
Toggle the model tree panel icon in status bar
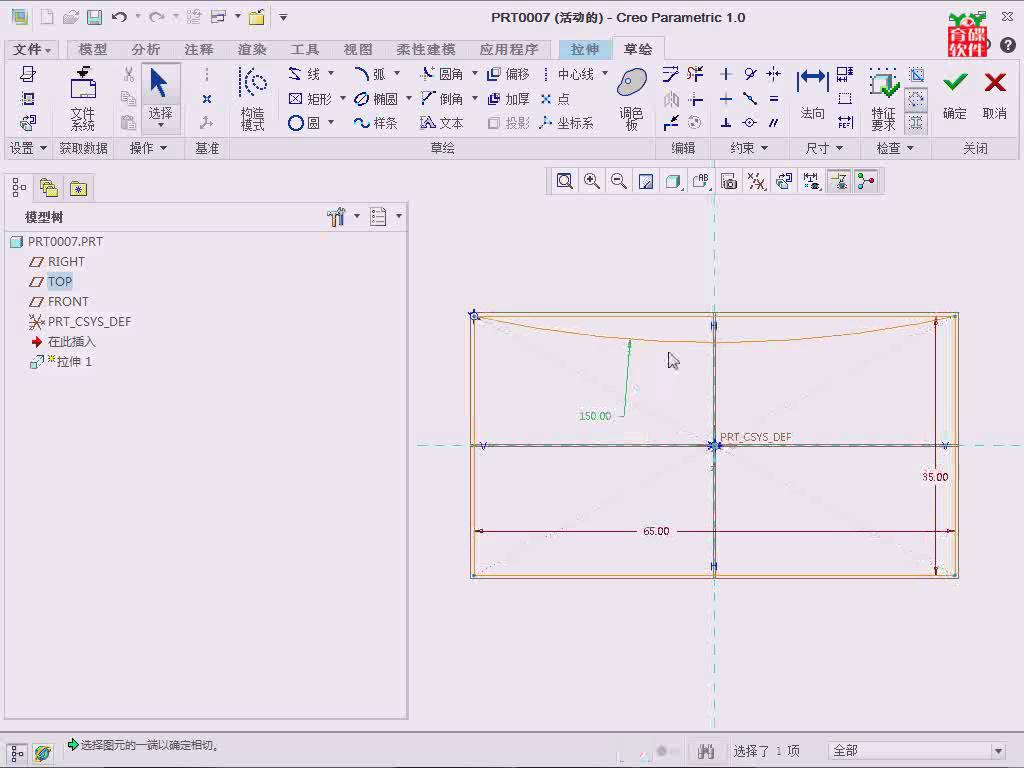(x=17, y=753)
